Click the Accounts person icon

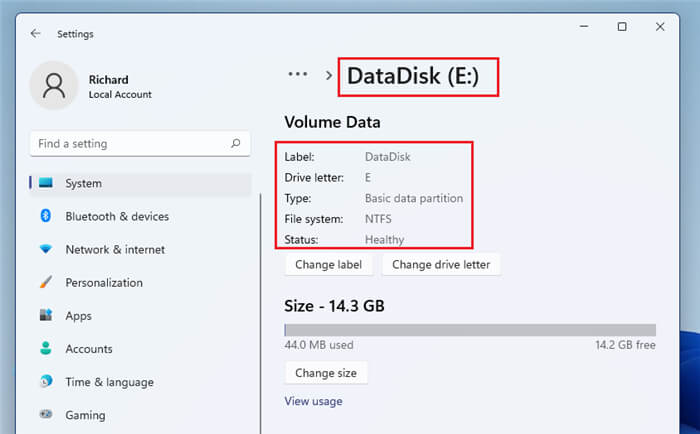(46, 348)
